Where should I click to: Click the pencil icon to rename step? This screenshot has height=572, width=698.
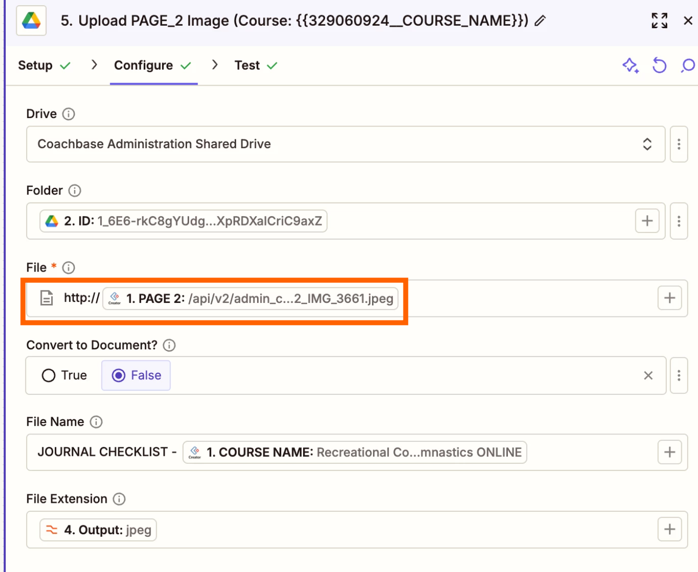[x=541, y=20]
